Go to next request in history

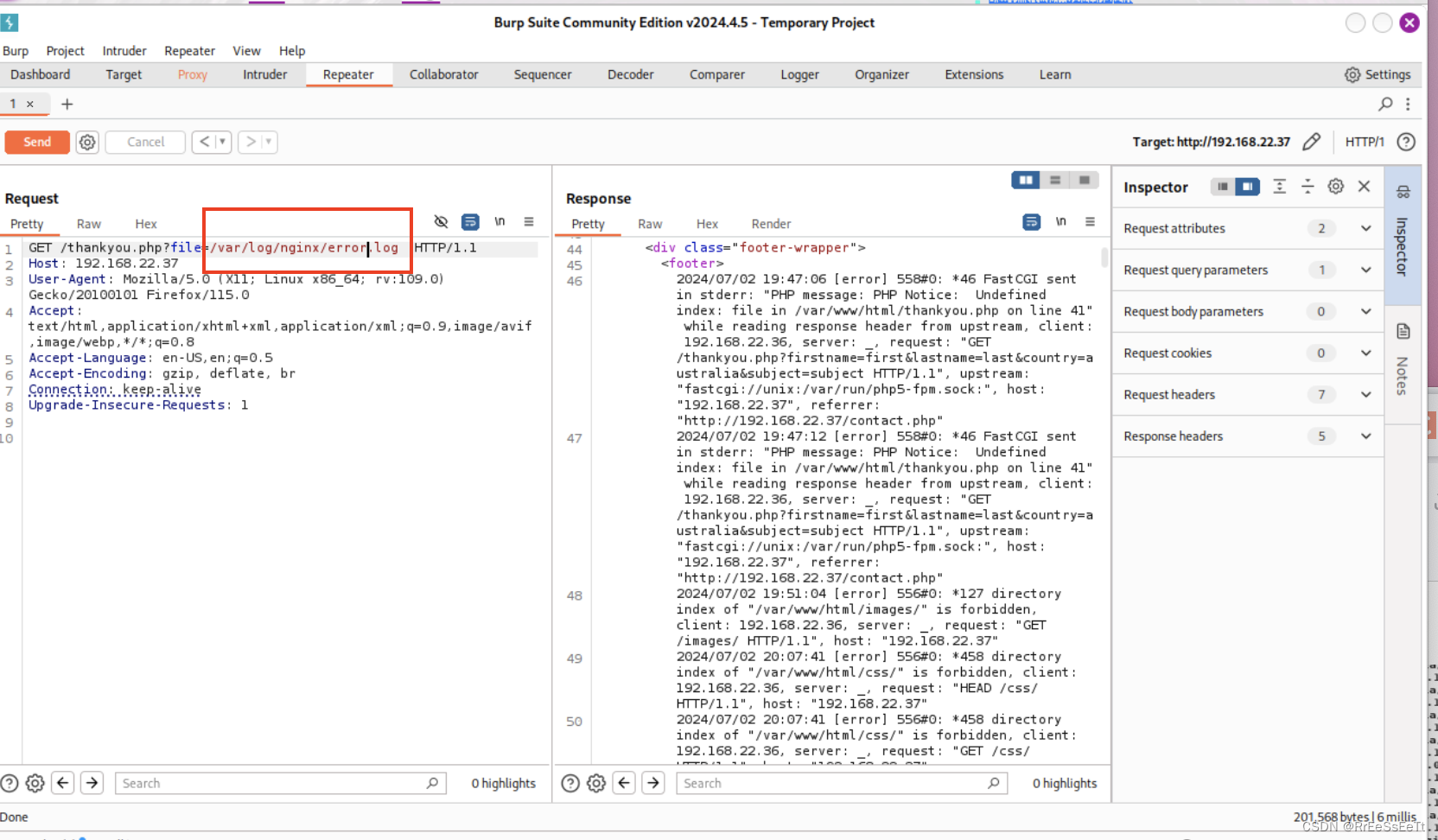tap(251, 142)
